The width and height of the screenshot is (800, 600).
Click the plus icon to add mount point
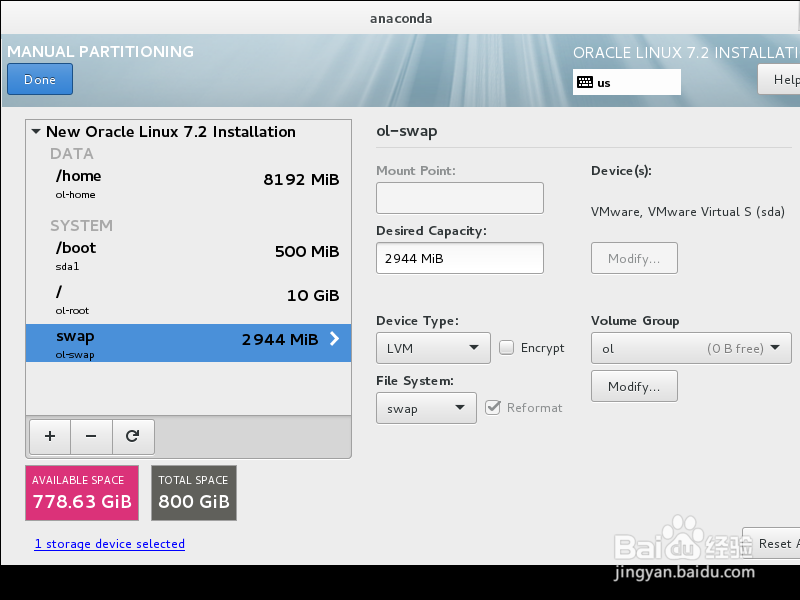pos(50,437)
